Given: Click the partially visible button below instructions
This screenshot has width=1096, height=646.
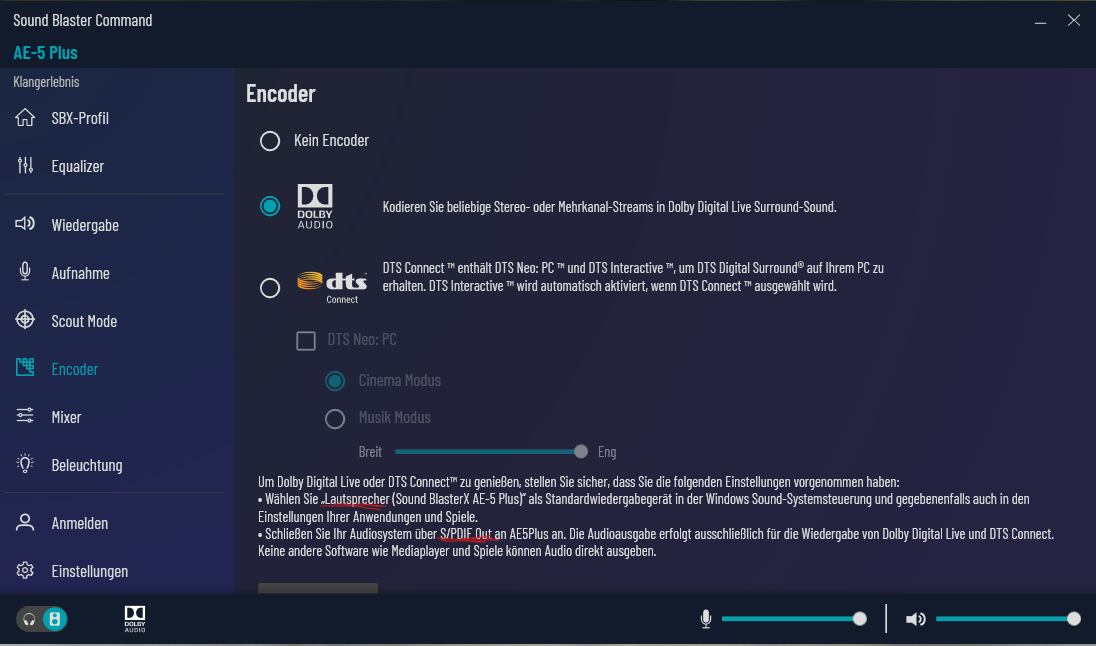Looking at the screenshot, I should (x=318, y=588).
